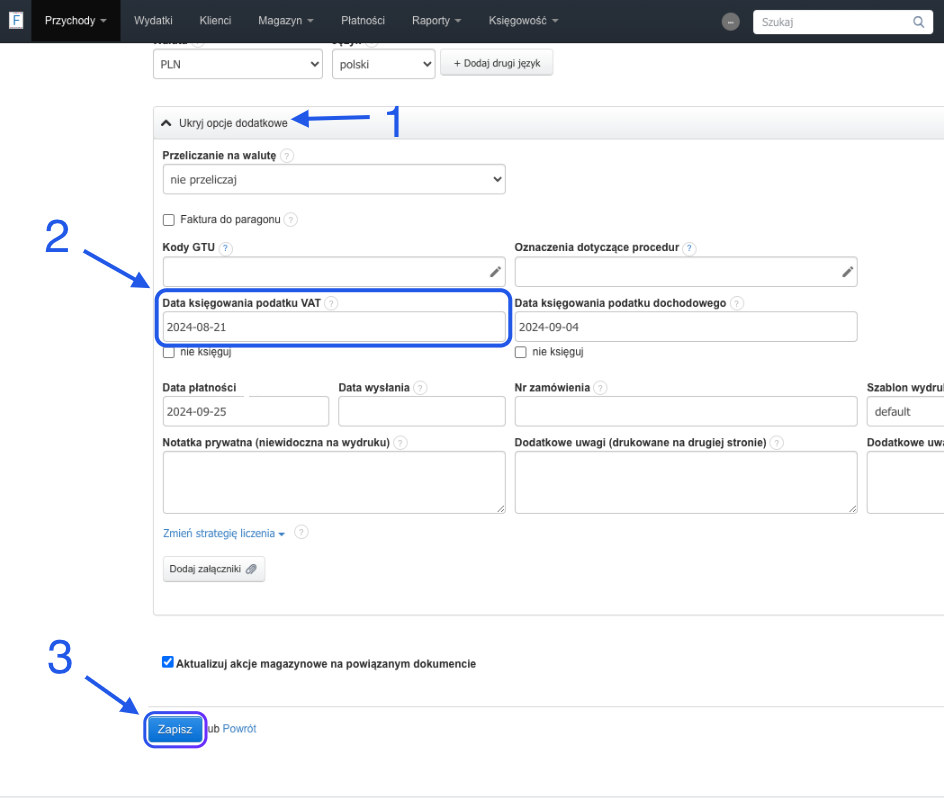This screenshot has height=798, width=944.
Task: Click help icon beside Nr zamówienia
Action: click(x=600, y=388)
